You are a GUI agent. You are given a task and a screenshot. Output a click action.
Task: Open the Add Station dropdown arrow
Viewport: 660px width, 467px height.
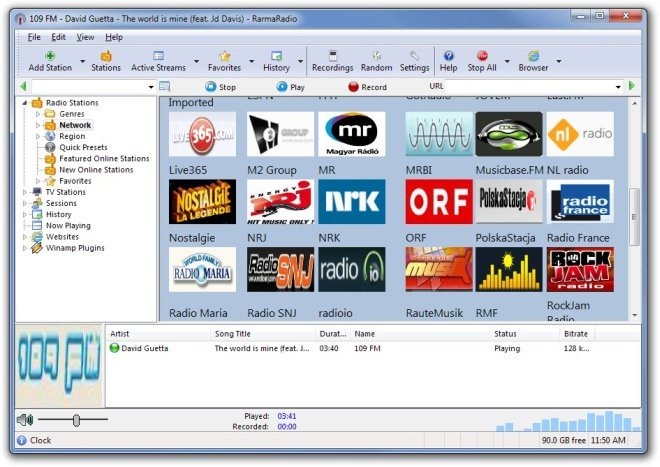coord(82,61)
